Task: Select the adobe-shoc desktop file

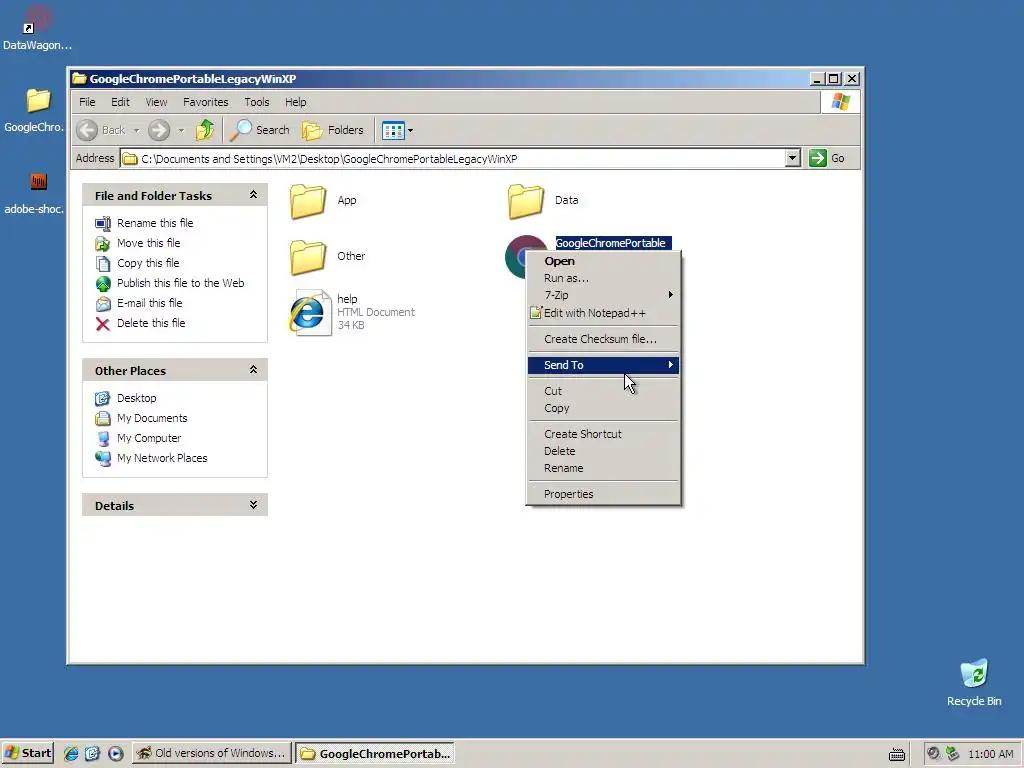Action: coord(37,192)
